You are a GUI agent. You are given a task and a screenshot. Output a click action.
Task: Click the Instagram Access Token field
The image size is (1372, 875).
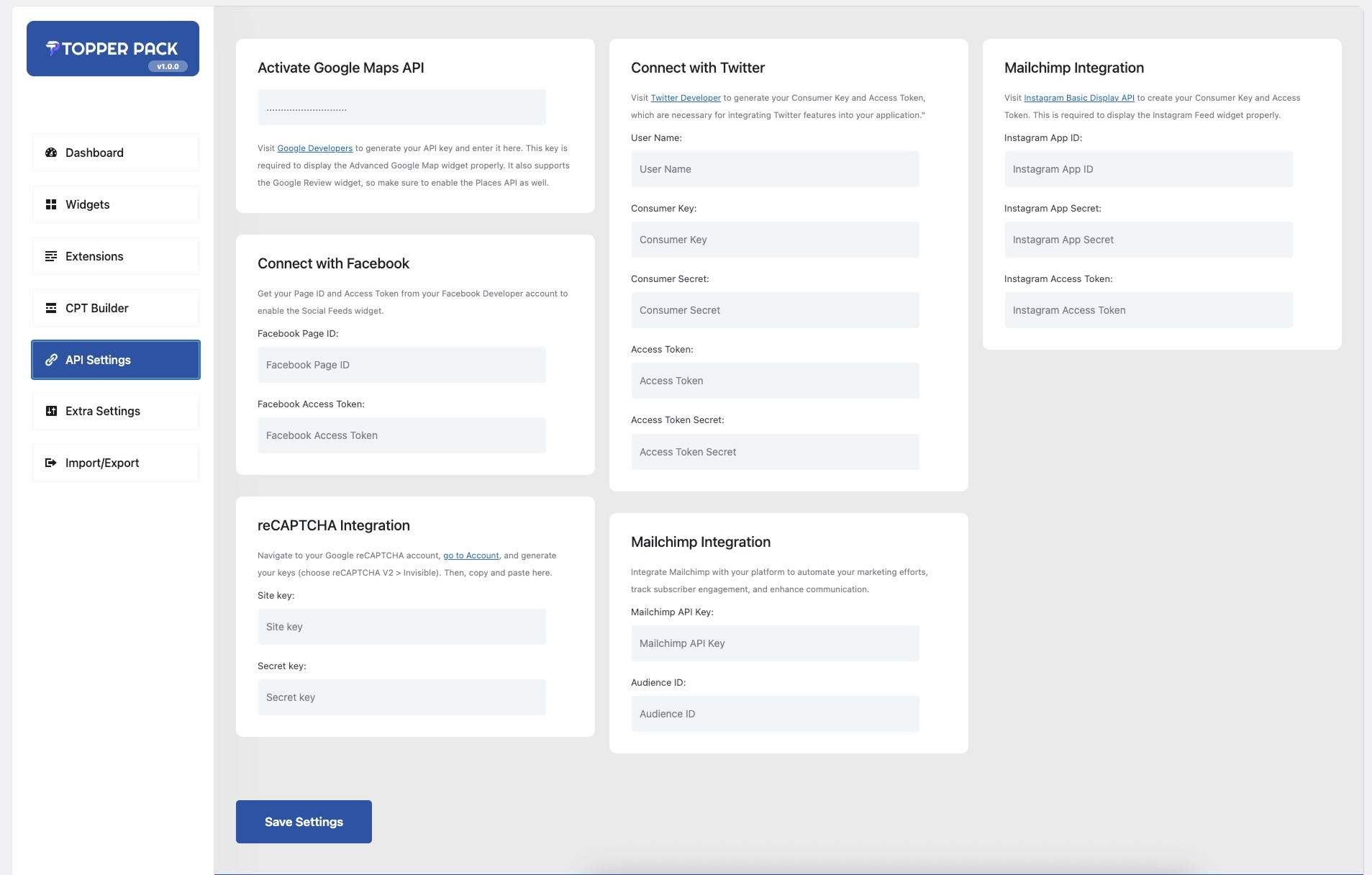pyautogui.click(x=1148, y=310)
